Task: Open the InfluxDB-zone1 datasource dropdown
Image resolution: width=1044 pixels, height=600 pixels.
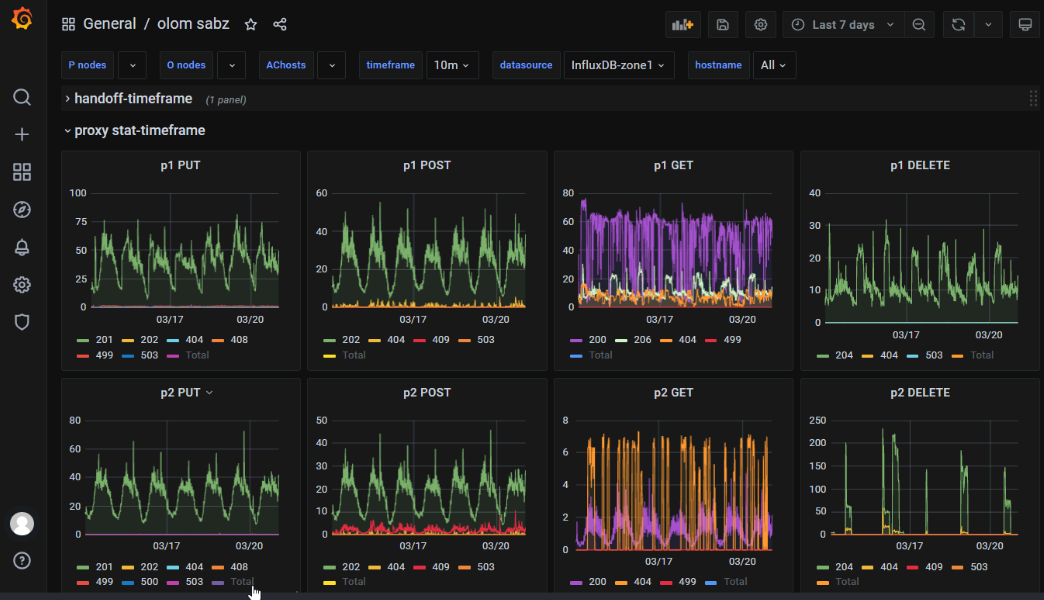Action: point(618,65)
